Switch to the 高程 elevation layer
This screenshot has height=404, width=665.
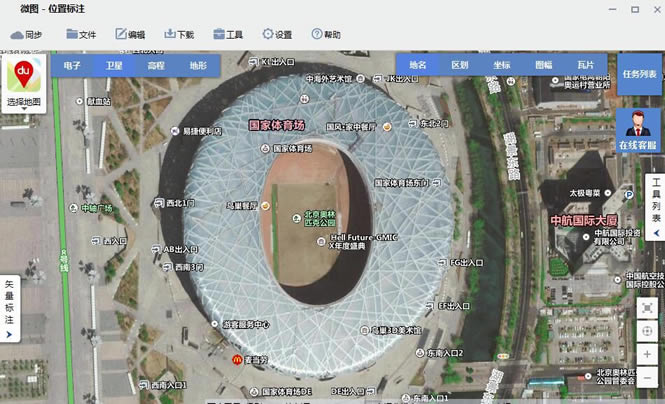point(156,66)
